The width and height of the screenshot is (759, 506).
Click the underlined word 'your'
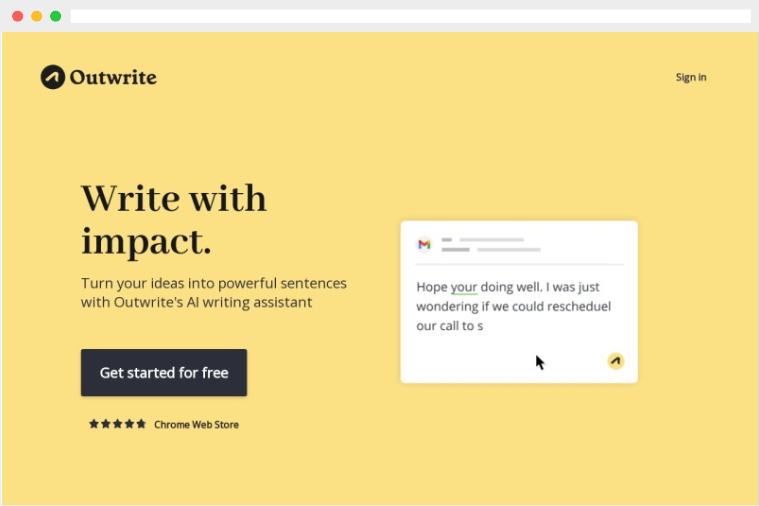click(464, 288)
